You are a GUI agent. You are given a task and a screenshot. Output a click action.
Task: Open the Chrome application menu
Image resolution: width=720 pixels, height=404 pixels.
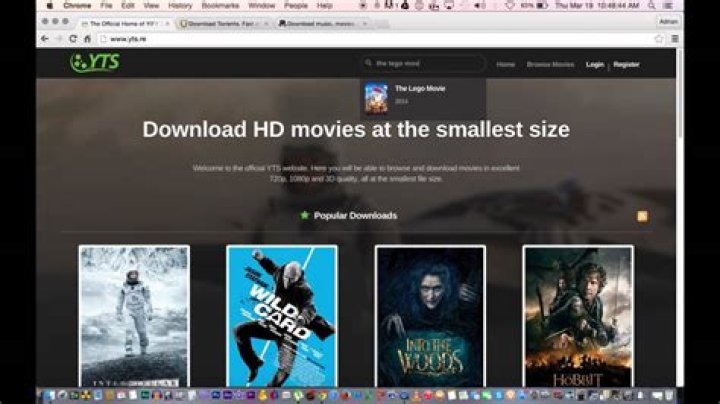click(77, 6)
